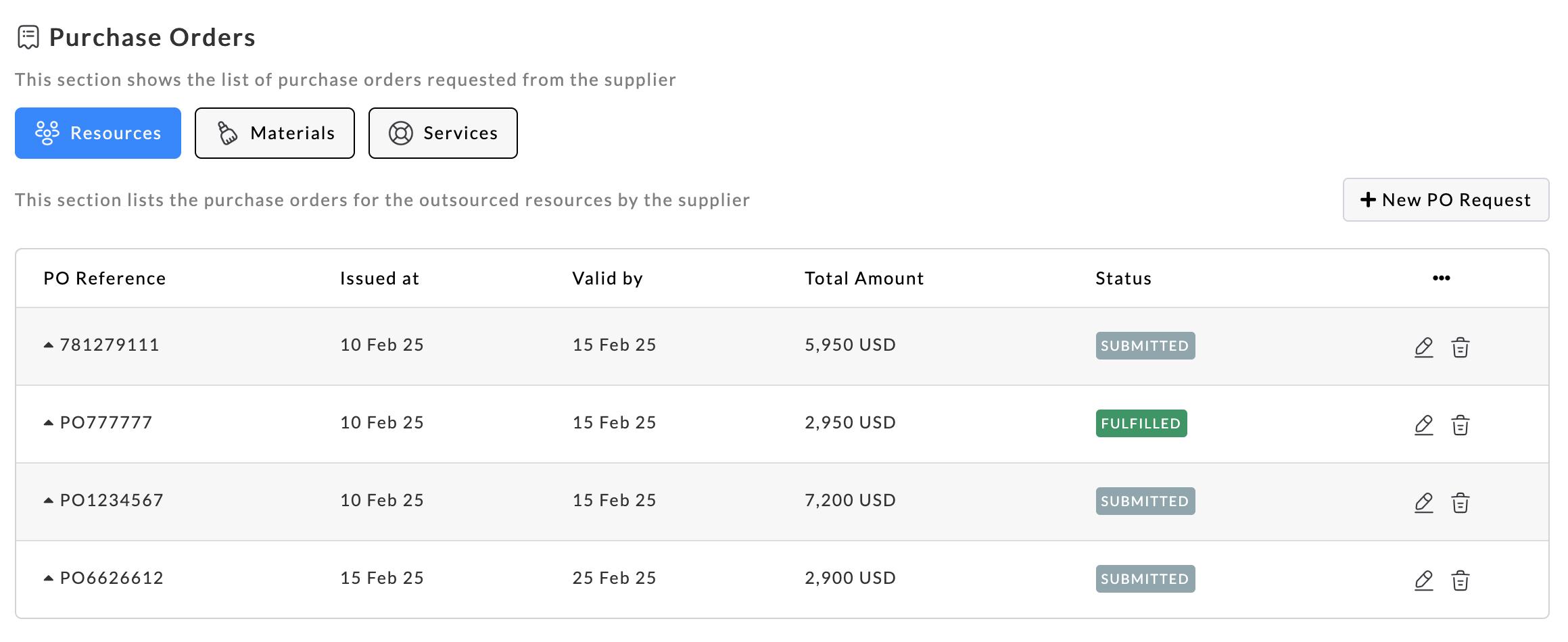Click the FULFILLED status badge
The height and width of the screenshot is (642, 1568).
tap(1141, 423)
